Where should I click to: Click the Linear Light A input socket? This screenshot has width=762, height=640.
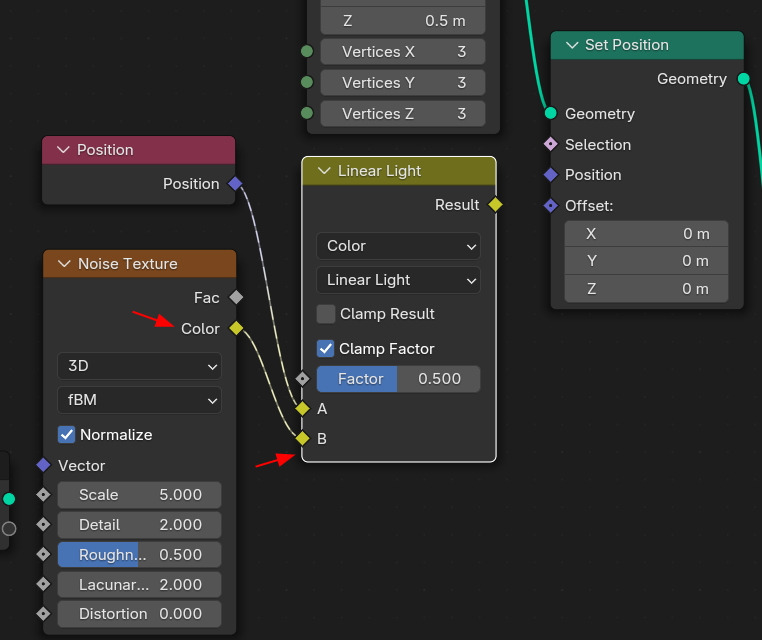tap(302, 409)
